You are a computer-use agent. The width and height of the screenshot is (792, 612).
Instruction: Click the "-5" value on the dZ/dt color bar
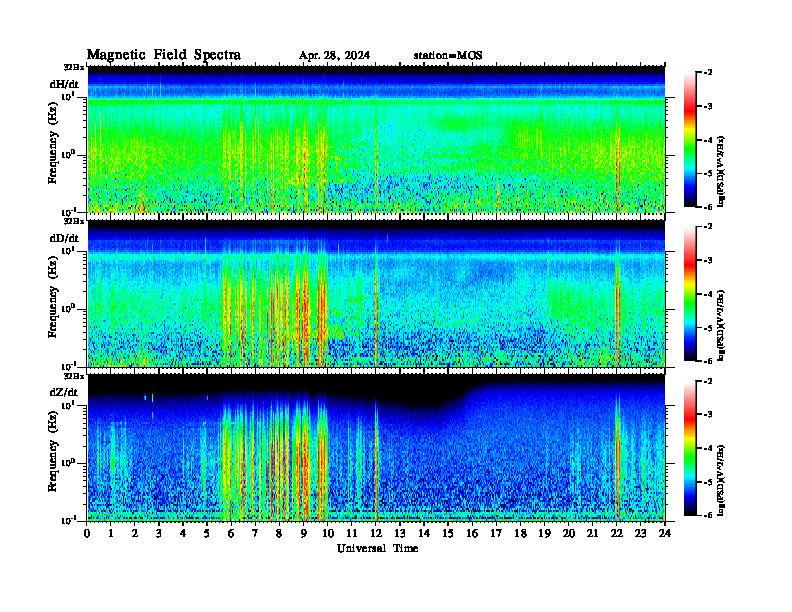click(708, 482)
